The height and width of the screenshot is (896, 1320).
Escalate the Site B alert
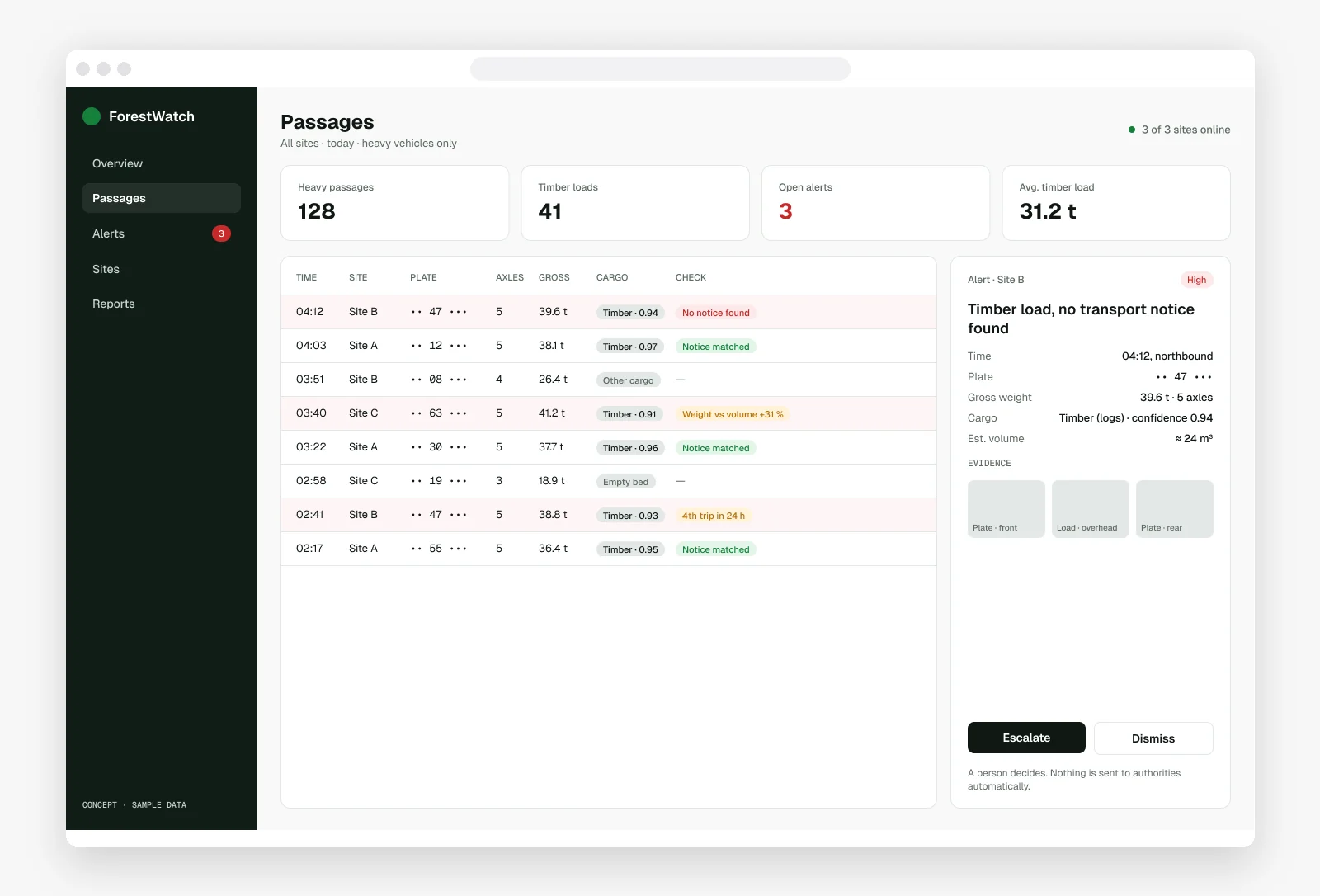pyautogui.click(x=1026, y=738)
